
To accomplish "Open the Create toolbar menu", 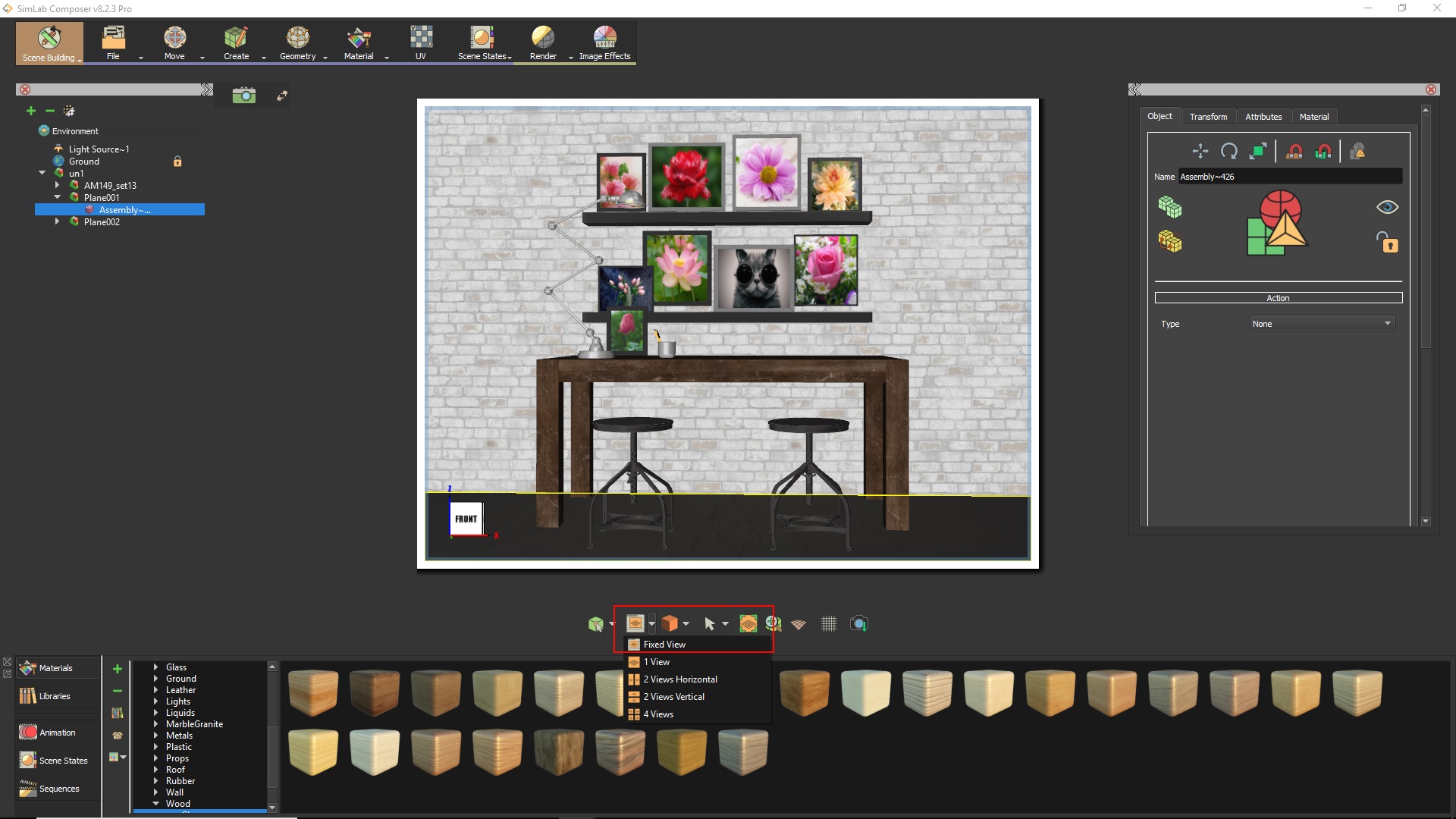I will coord(236,43).
